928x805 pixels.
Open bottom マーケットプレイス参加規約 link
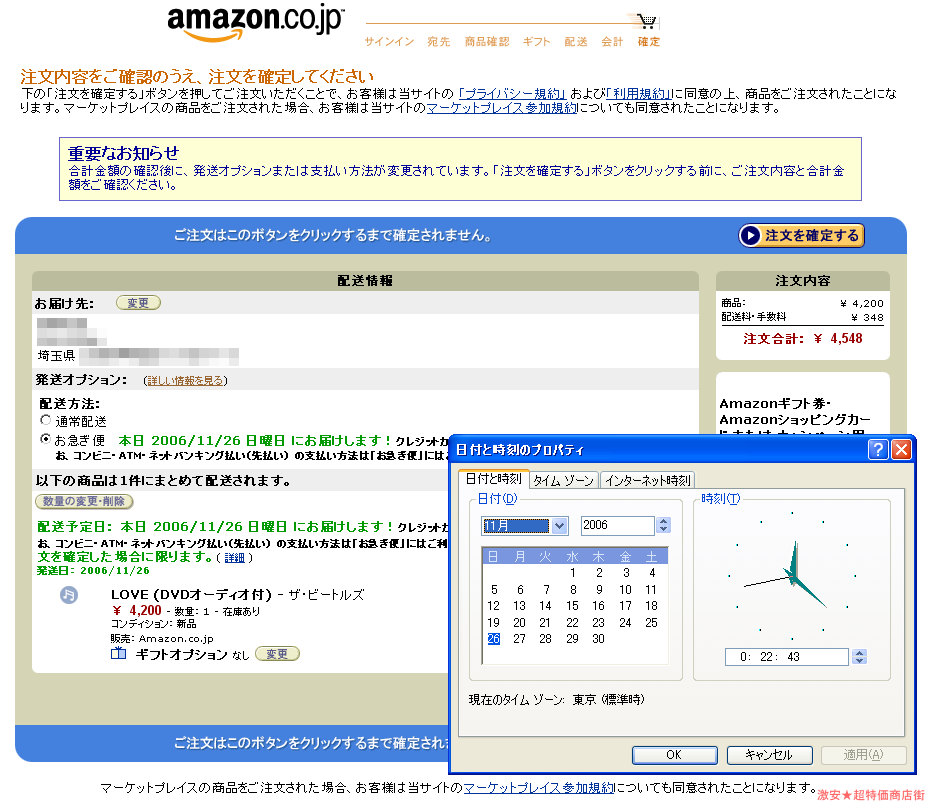539,788
